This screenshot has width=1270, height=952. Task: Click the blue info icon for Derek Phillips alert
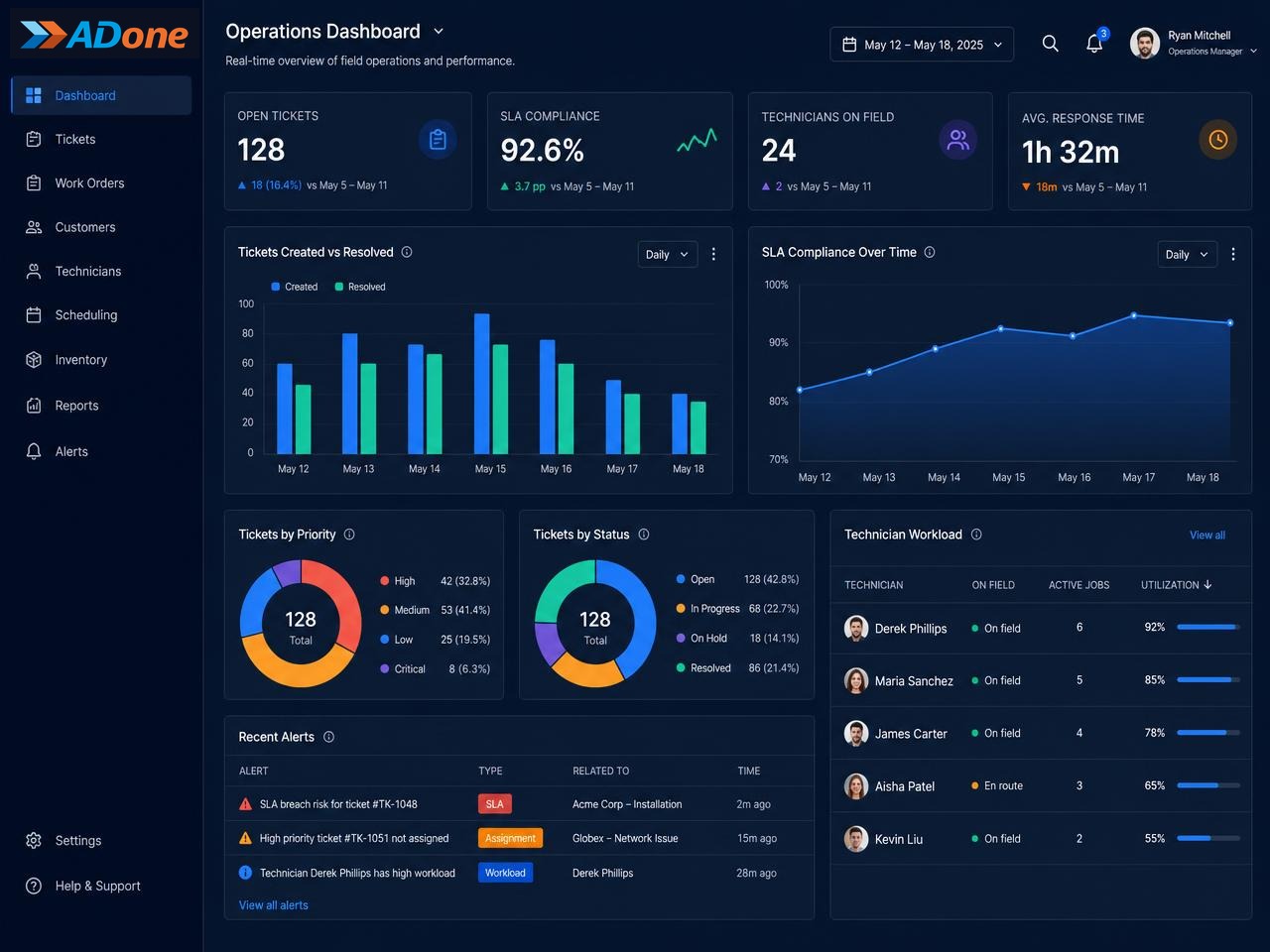coord(246,873)
